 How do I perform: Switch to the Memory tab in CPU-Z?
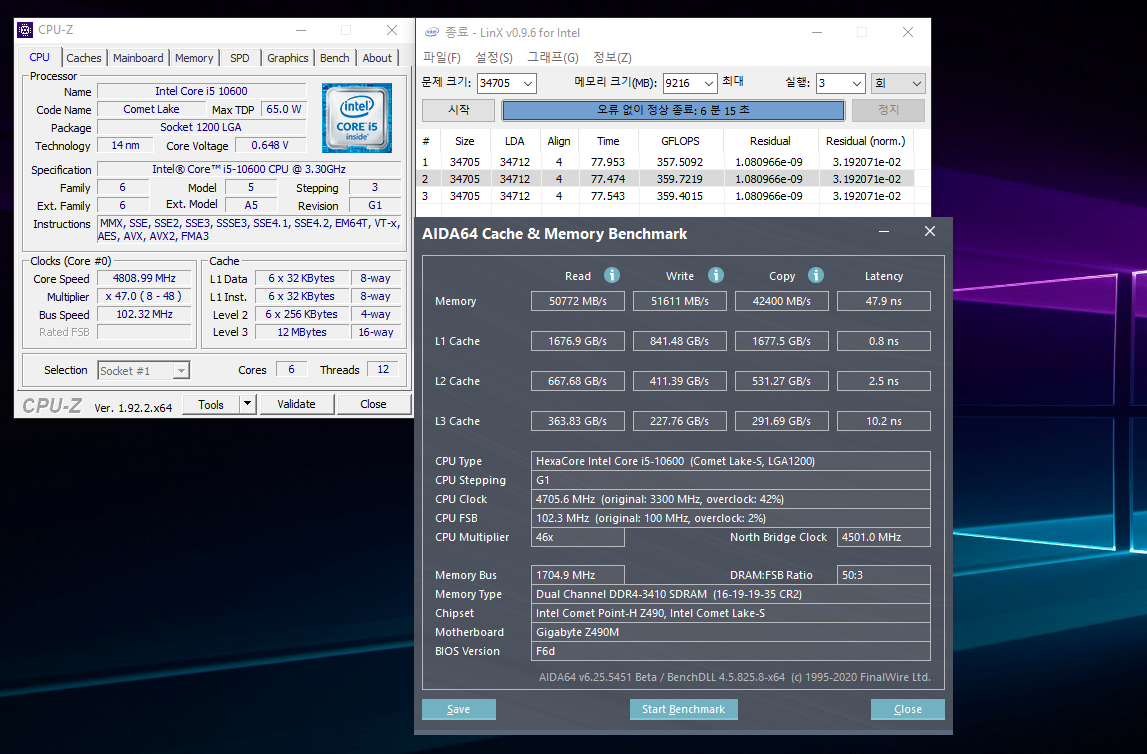(194, 58)
